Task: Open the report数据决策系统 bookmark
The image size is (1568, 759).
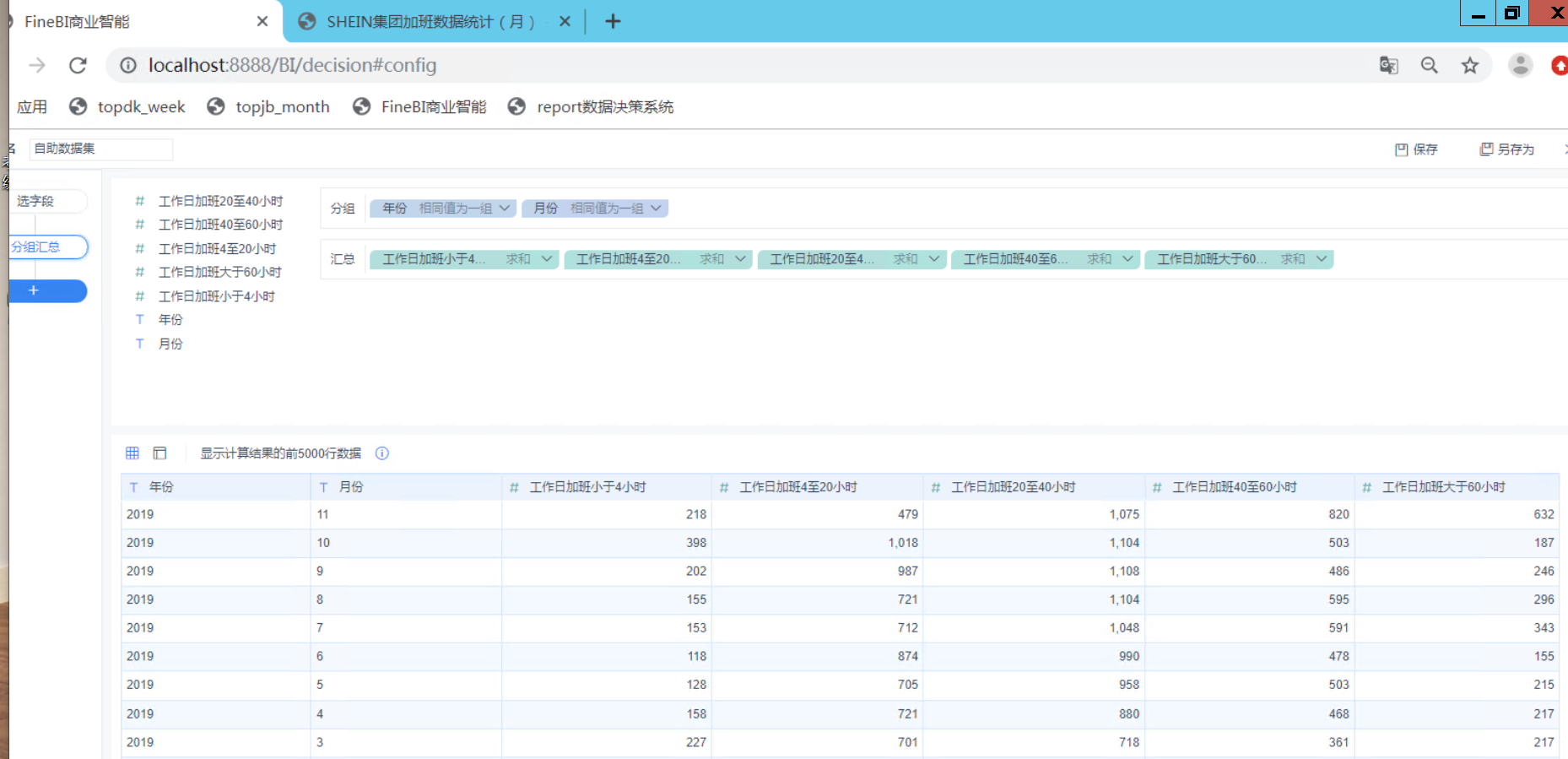Action: point(591,106)
